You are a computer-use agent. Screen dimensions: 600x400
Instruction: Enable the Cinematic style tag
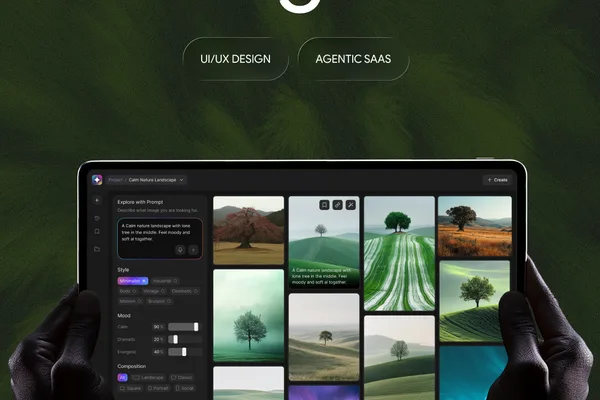click(x=185, y=291)
